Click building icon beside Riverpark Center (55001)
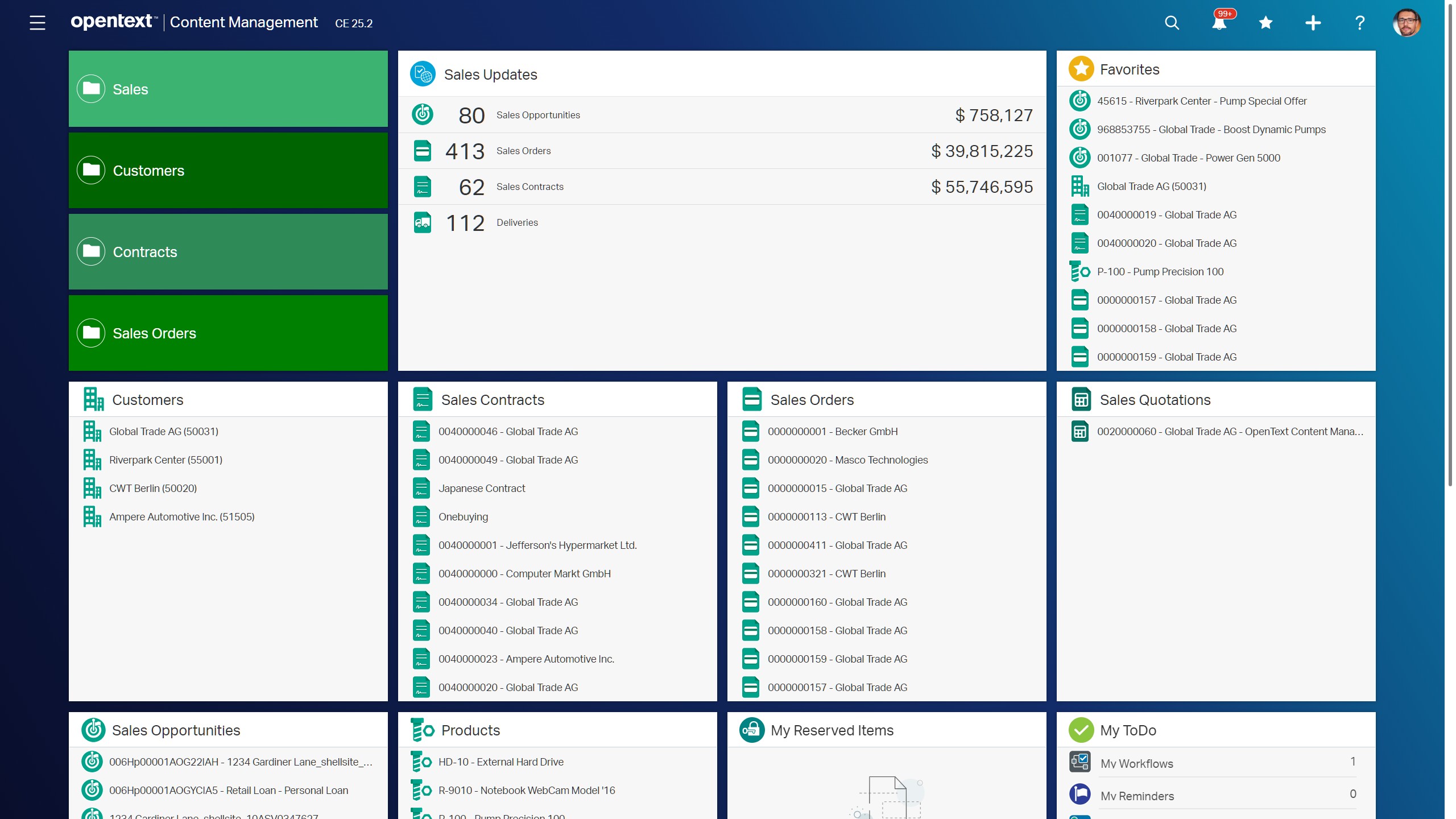Viewport: 1456px width, 819px height. point(92,460)
